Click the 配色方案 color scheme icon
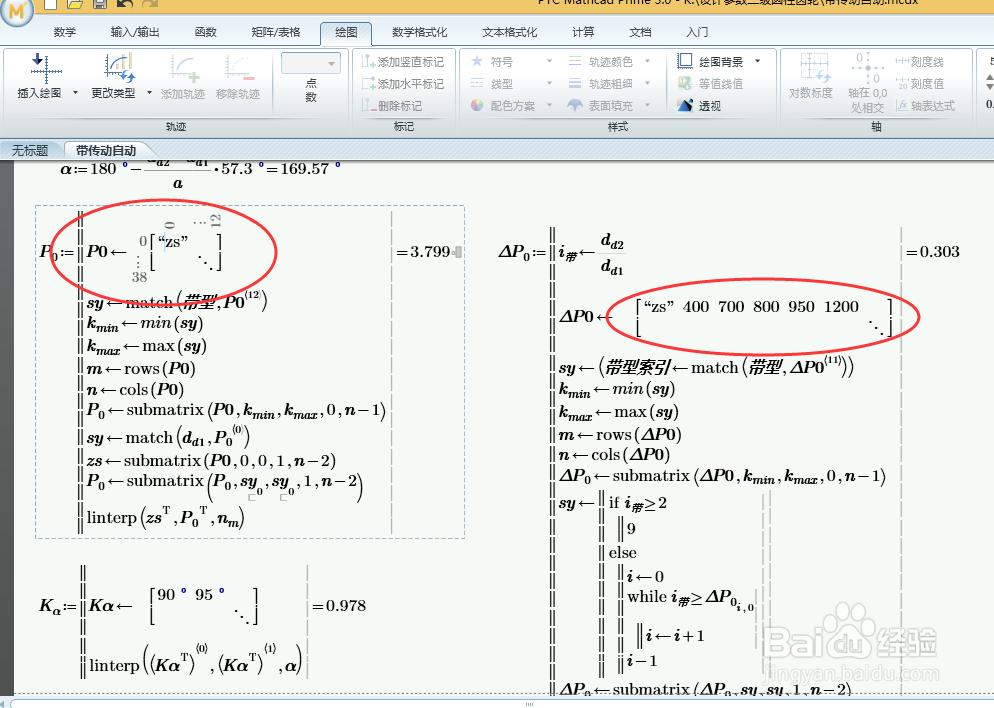Image resolution: width=994 pixels, height=708 pixels. click(477, 105)
